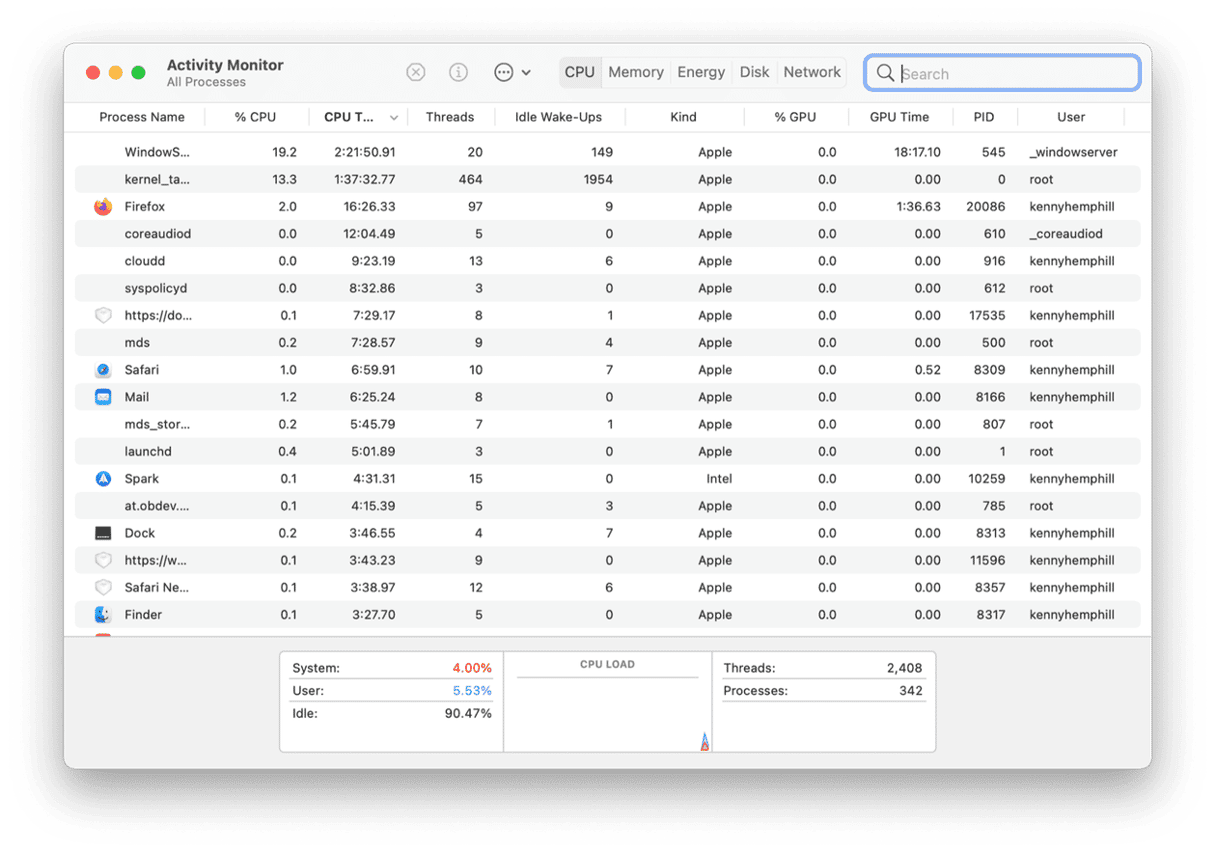
Task: Click the Mail envelope icon in list
Action: pyautogui.click(x=103, y=397)
